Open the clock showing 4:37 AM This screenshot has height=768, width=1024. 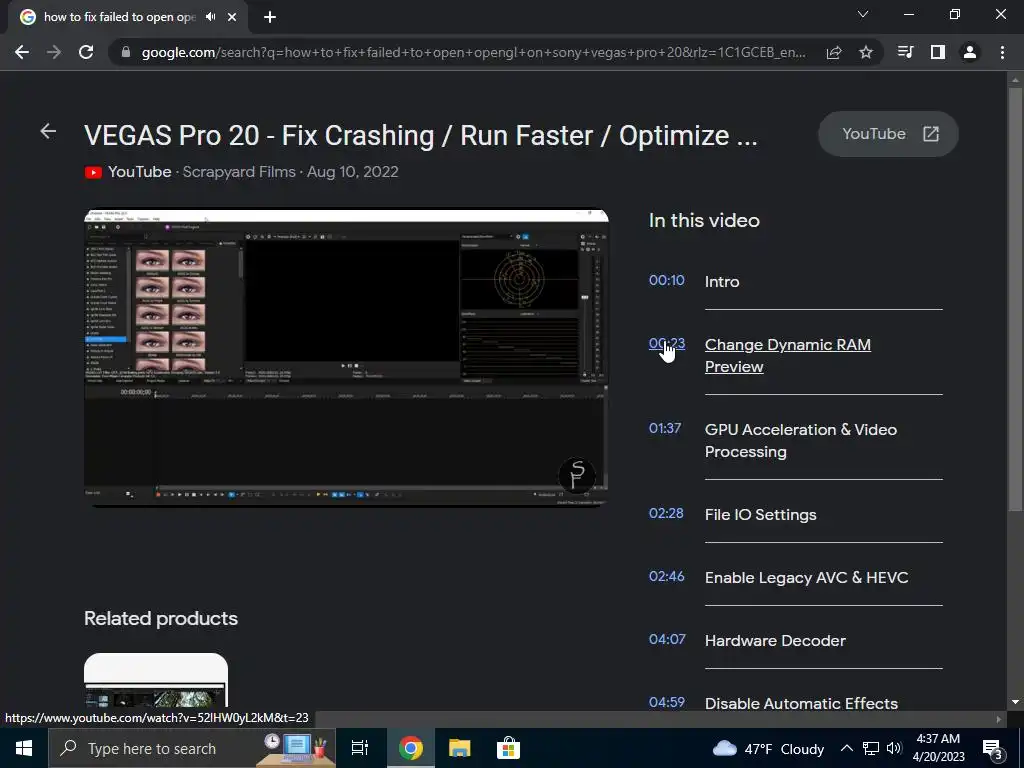pos(938,748)
